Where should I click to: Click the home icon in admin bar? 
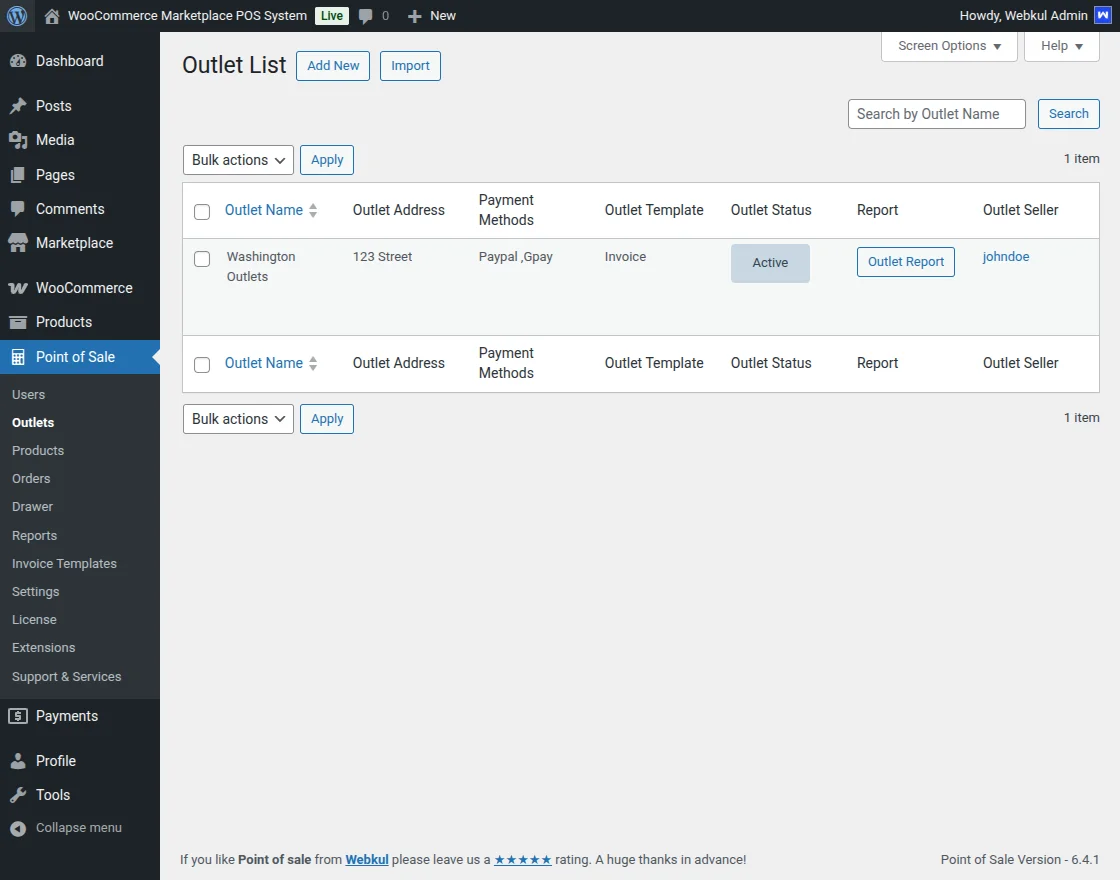pos(51,16)
